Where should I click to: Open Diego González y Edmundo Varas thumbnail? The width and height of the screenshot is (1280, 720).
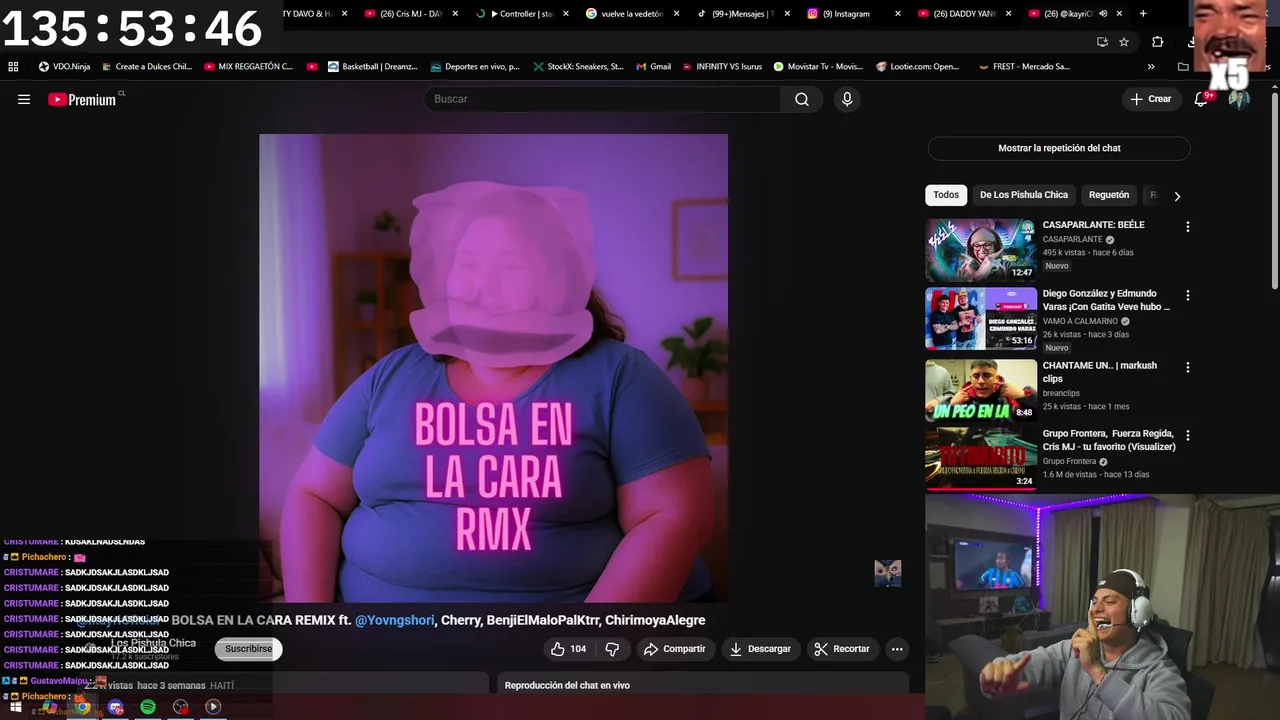point(981,319)
